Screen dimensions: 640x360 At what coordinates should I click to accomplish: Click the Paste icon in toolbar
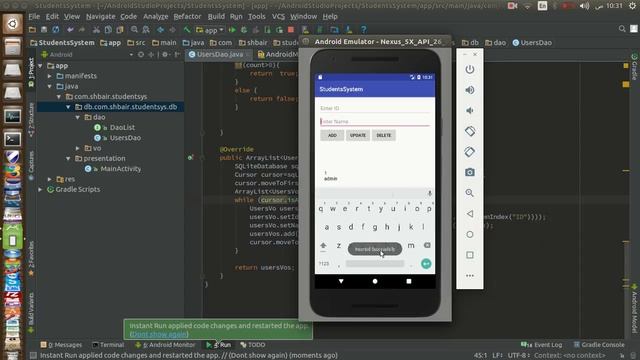click(120, 30)
